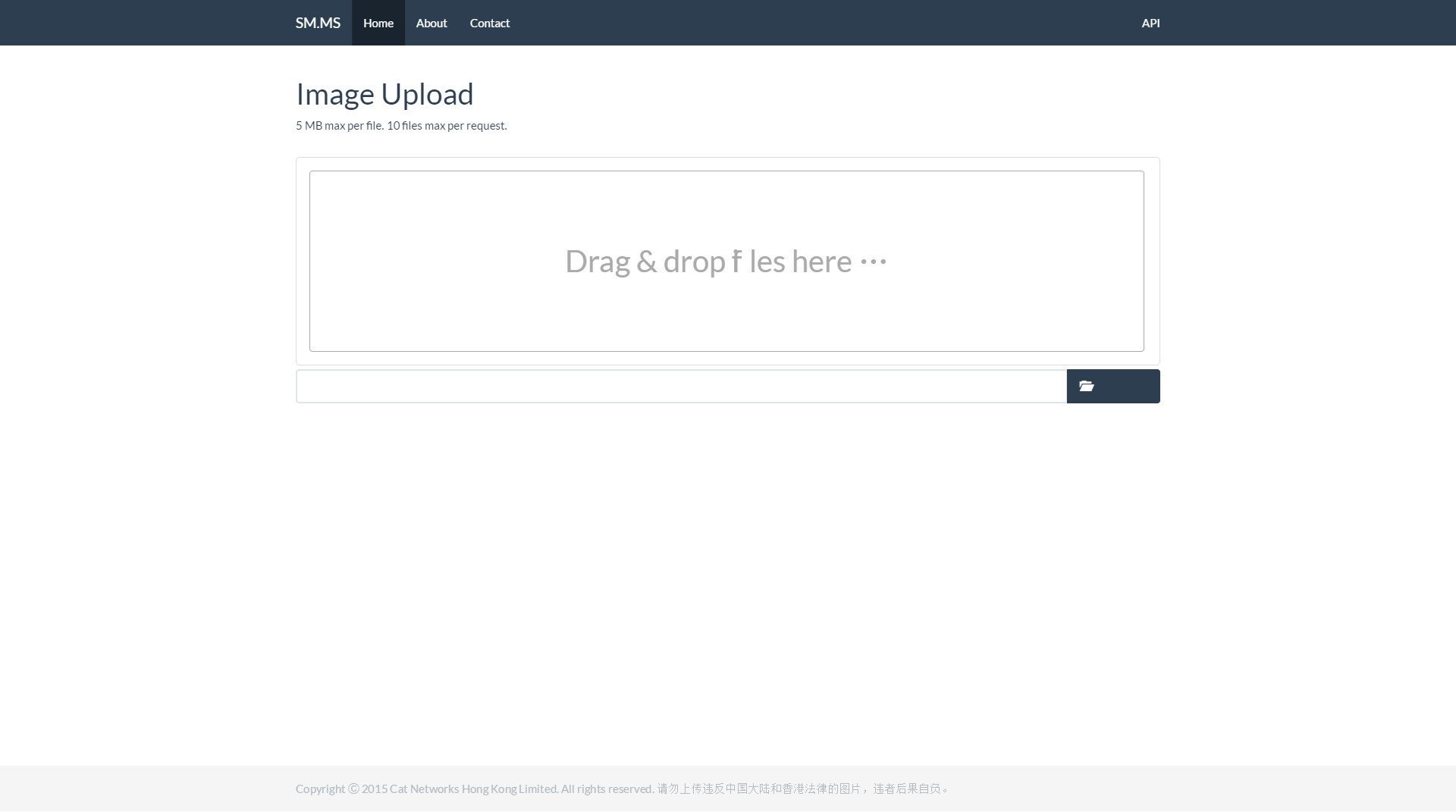Open the Contact page link
The width and height of the screenshot is (1456, 812).
pos(489,23)
